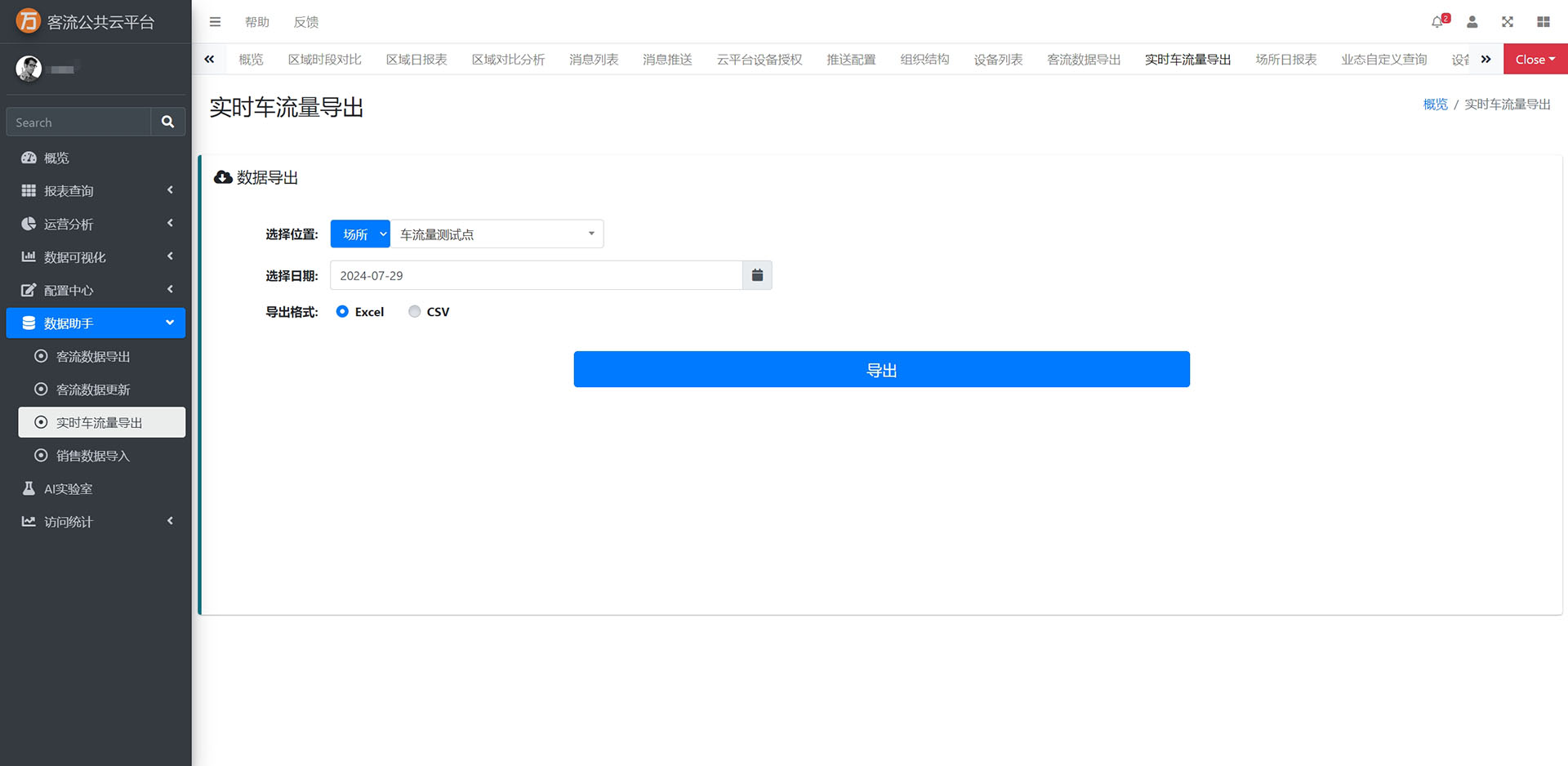This screenshot has height=766, width=1568.
Task: Select the CSV export format
Action: pos(415,311)
